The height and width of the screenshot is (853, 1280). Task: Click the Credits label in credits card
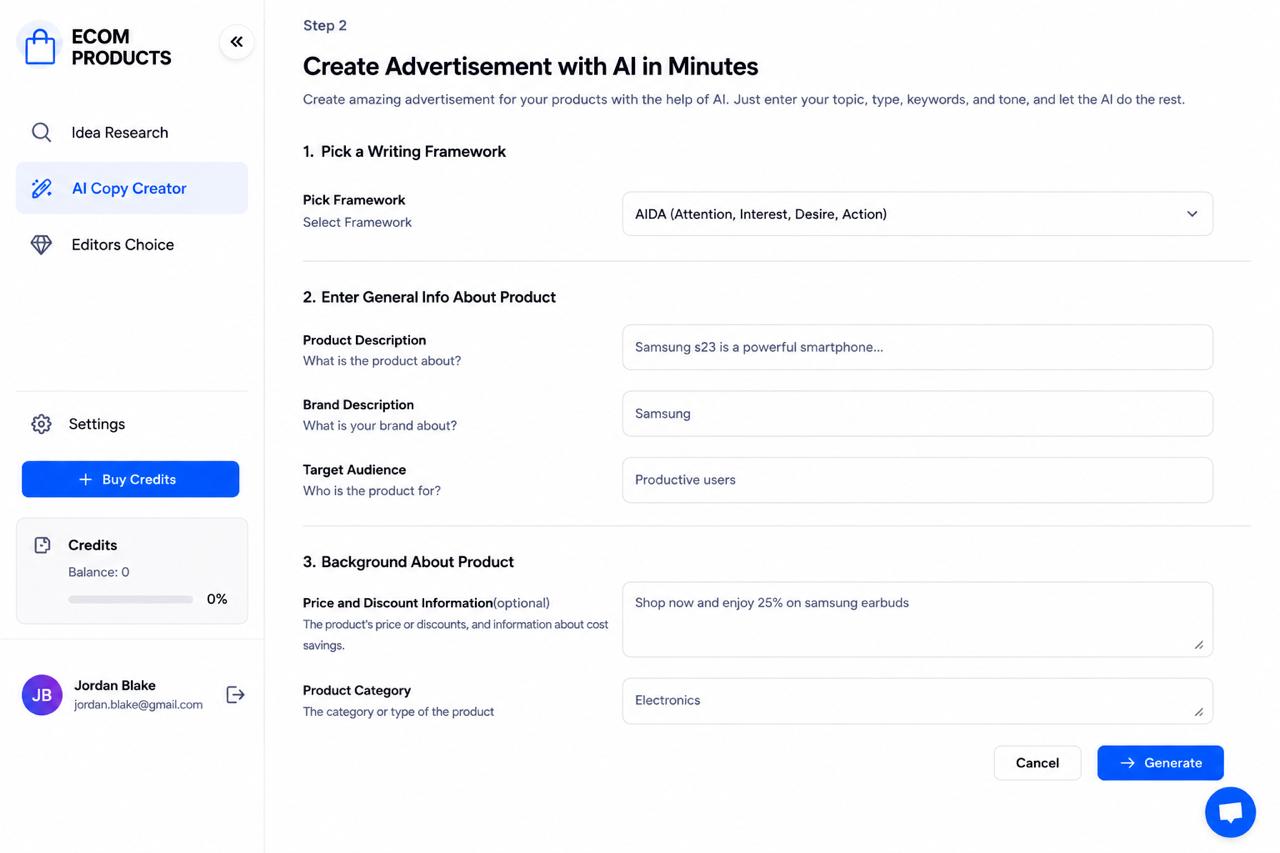pyautogui.click(x=92, y=545)
